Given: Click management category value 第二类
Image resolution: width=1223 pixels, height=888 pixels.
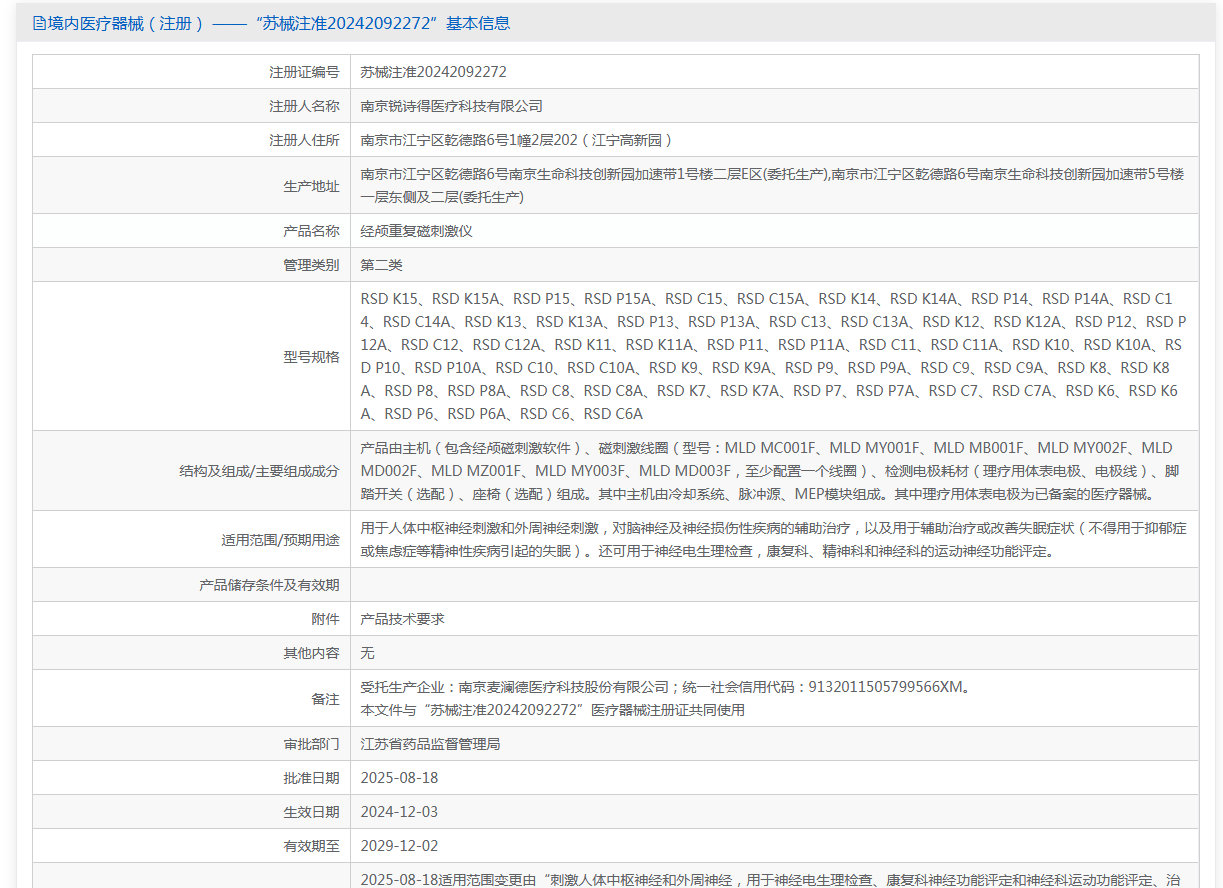Looking at the screenshot, I should (x=381, y=265).
